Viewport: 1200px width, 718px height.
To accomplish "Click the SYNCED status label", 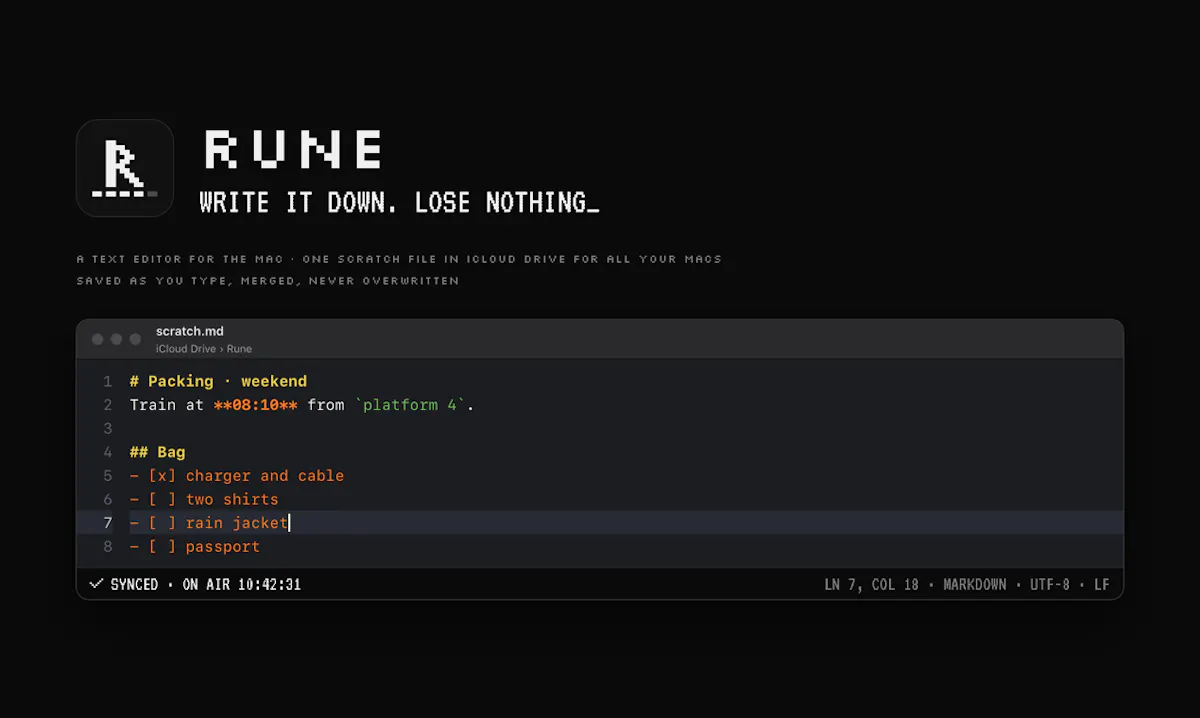I will click(x=134, y=584).
